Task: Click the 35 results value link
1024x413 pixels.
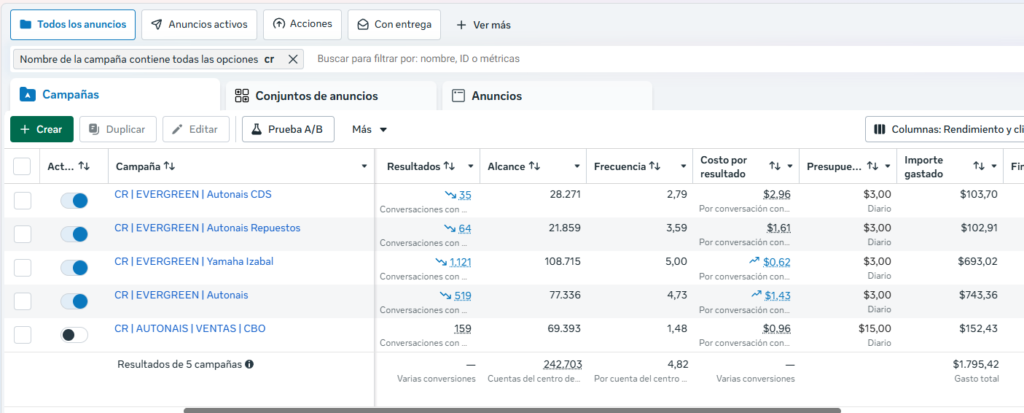Action: point(465,195)
